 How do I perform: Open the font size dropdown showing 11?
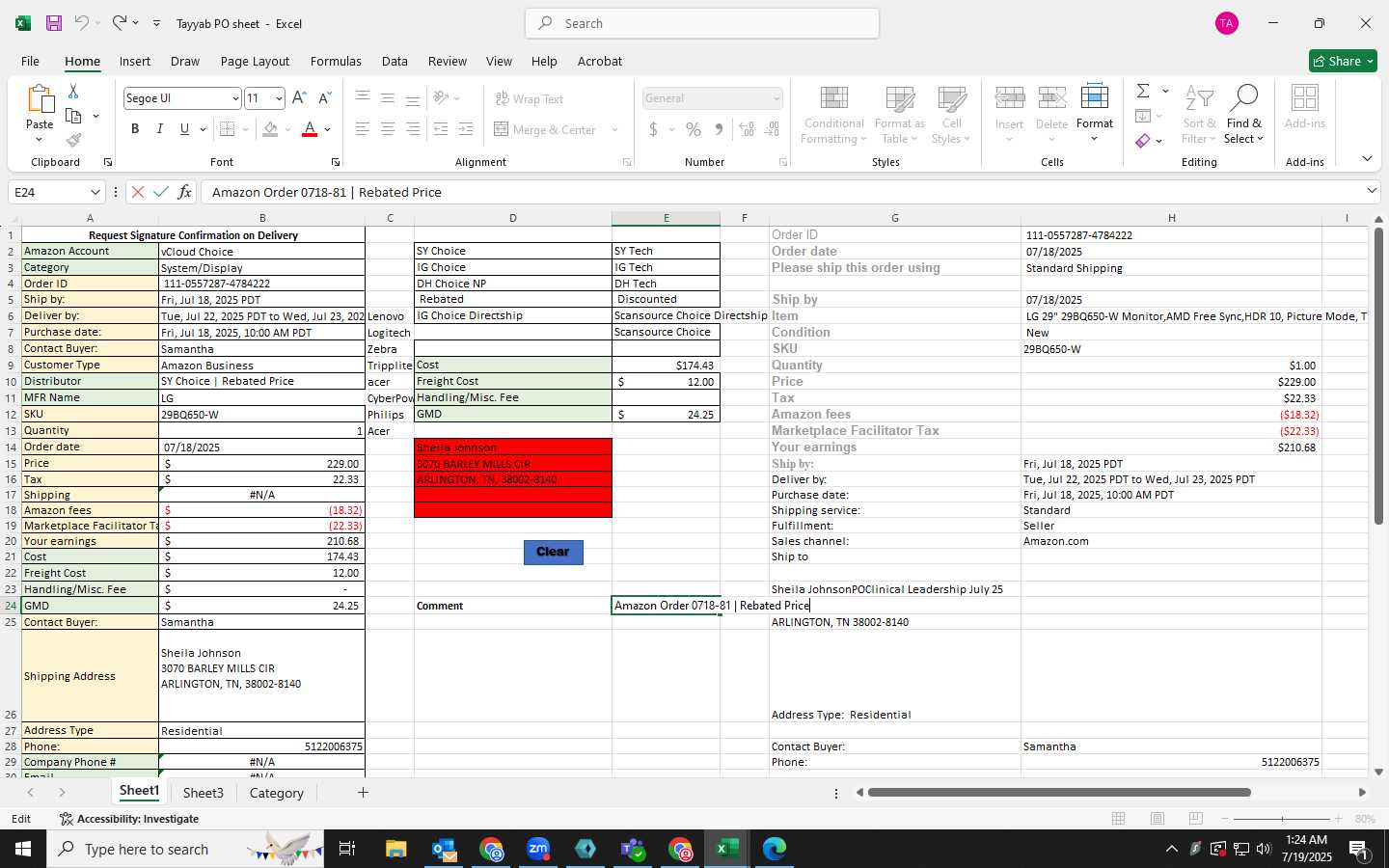coord(279,98)
